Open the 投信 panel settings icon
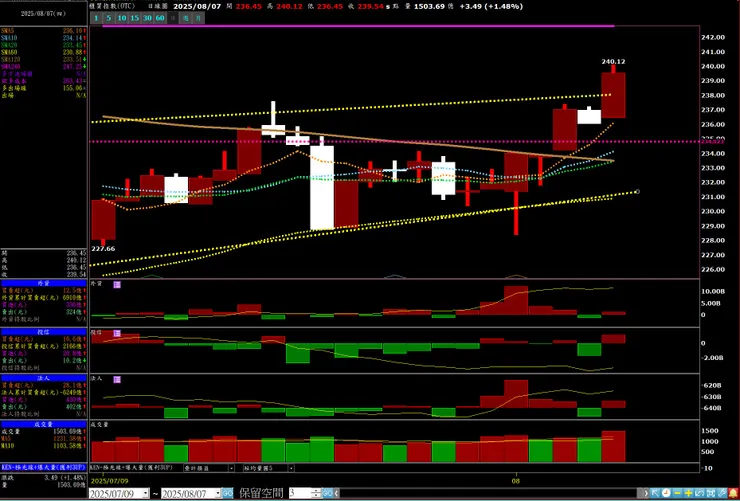This screenshot has height=501, width=740. pyautogui.click(x=117, y=333)
